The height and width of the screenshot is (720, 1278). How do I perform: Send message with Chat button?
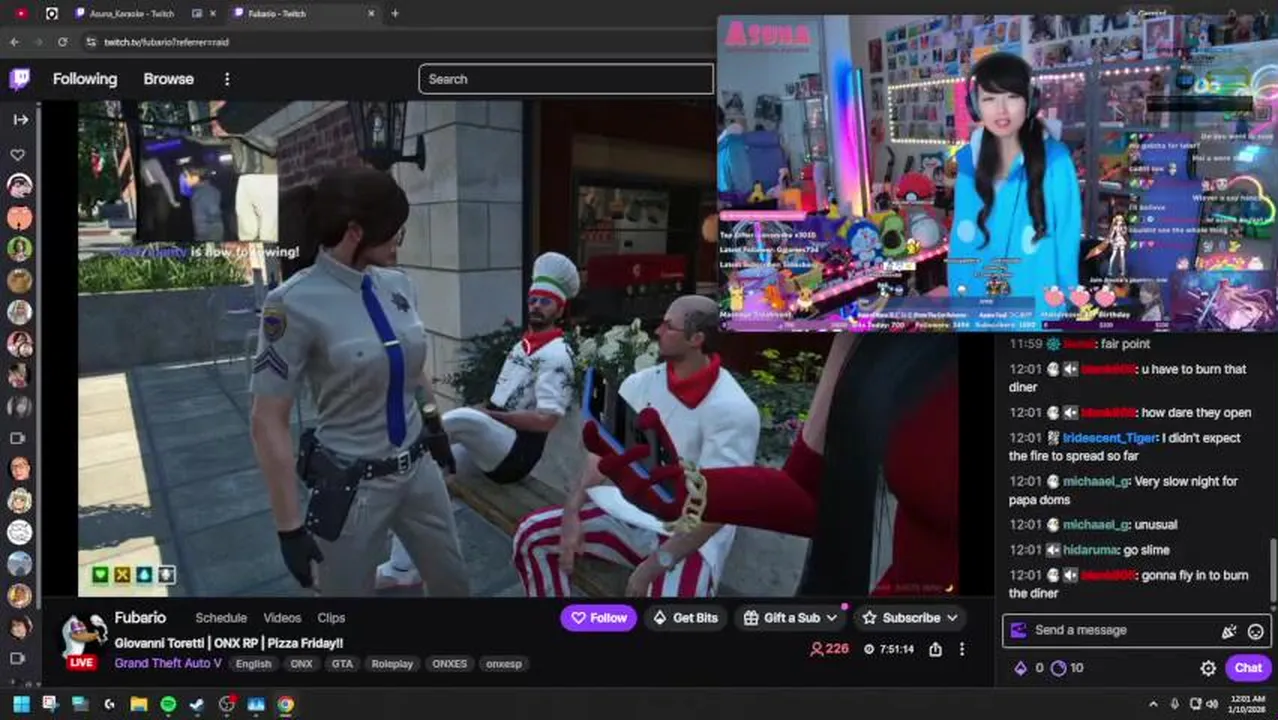1248,668
